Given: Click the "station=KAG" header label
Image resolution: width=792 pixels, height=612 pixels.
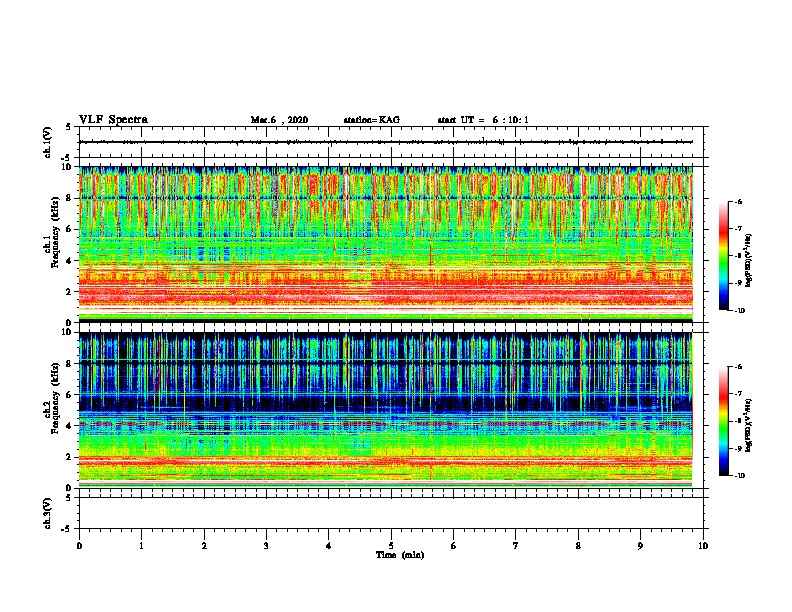Looking at the screenshot, I should [372, 120].
